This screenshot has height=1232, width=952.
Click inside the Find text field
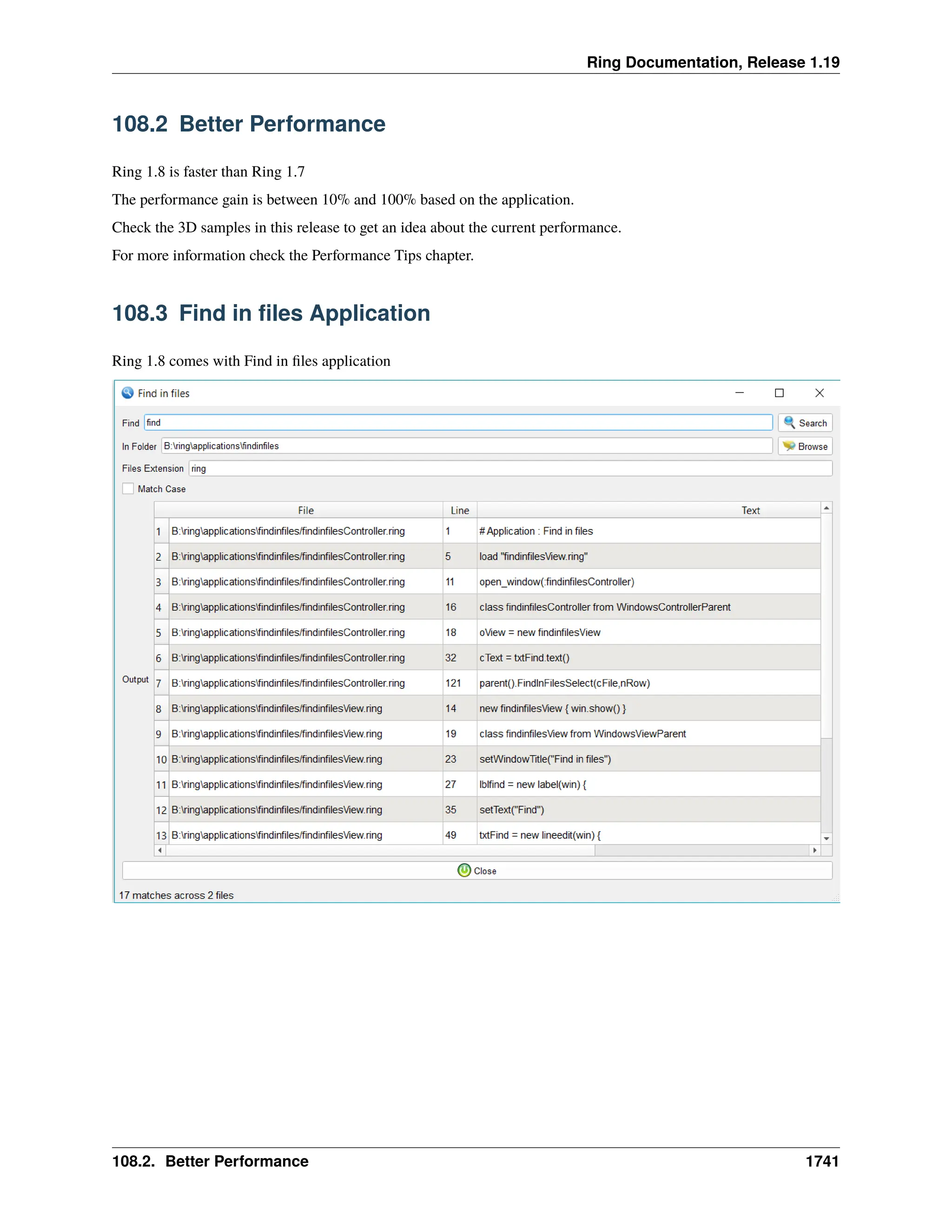pyautogui.click(x=458, y=423)
